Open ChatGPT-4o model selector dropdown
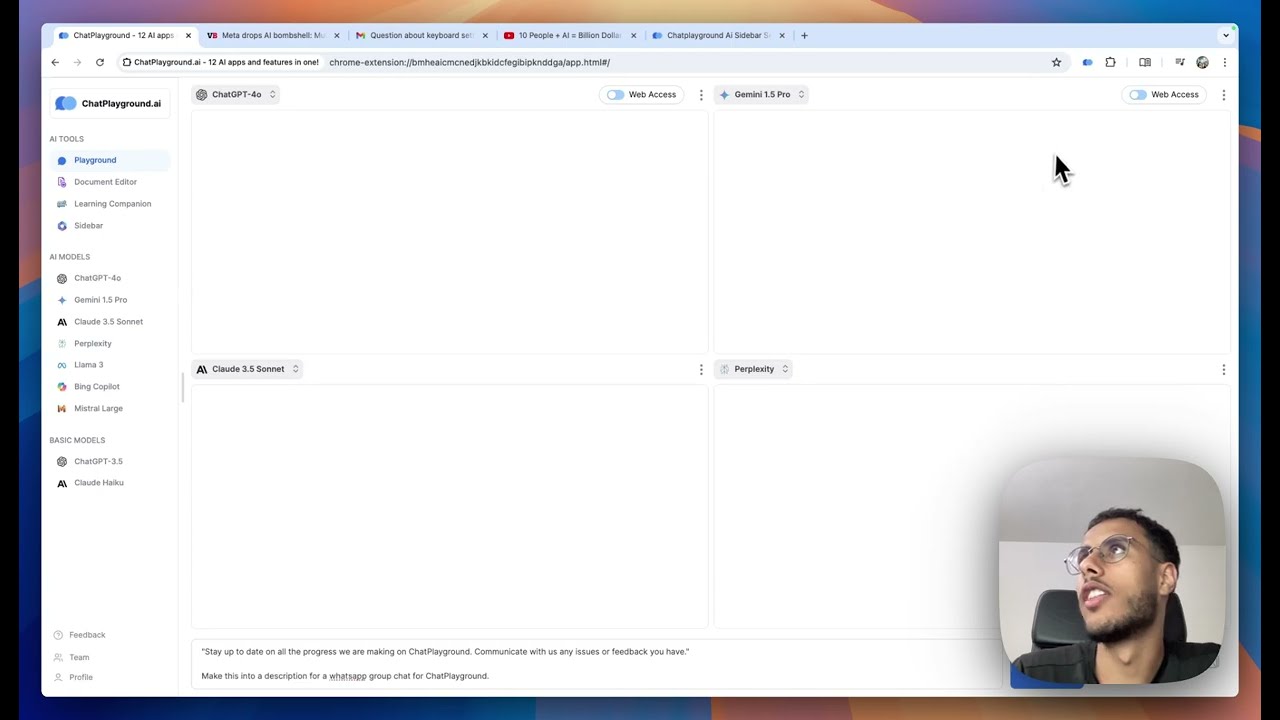 (236, 94)
